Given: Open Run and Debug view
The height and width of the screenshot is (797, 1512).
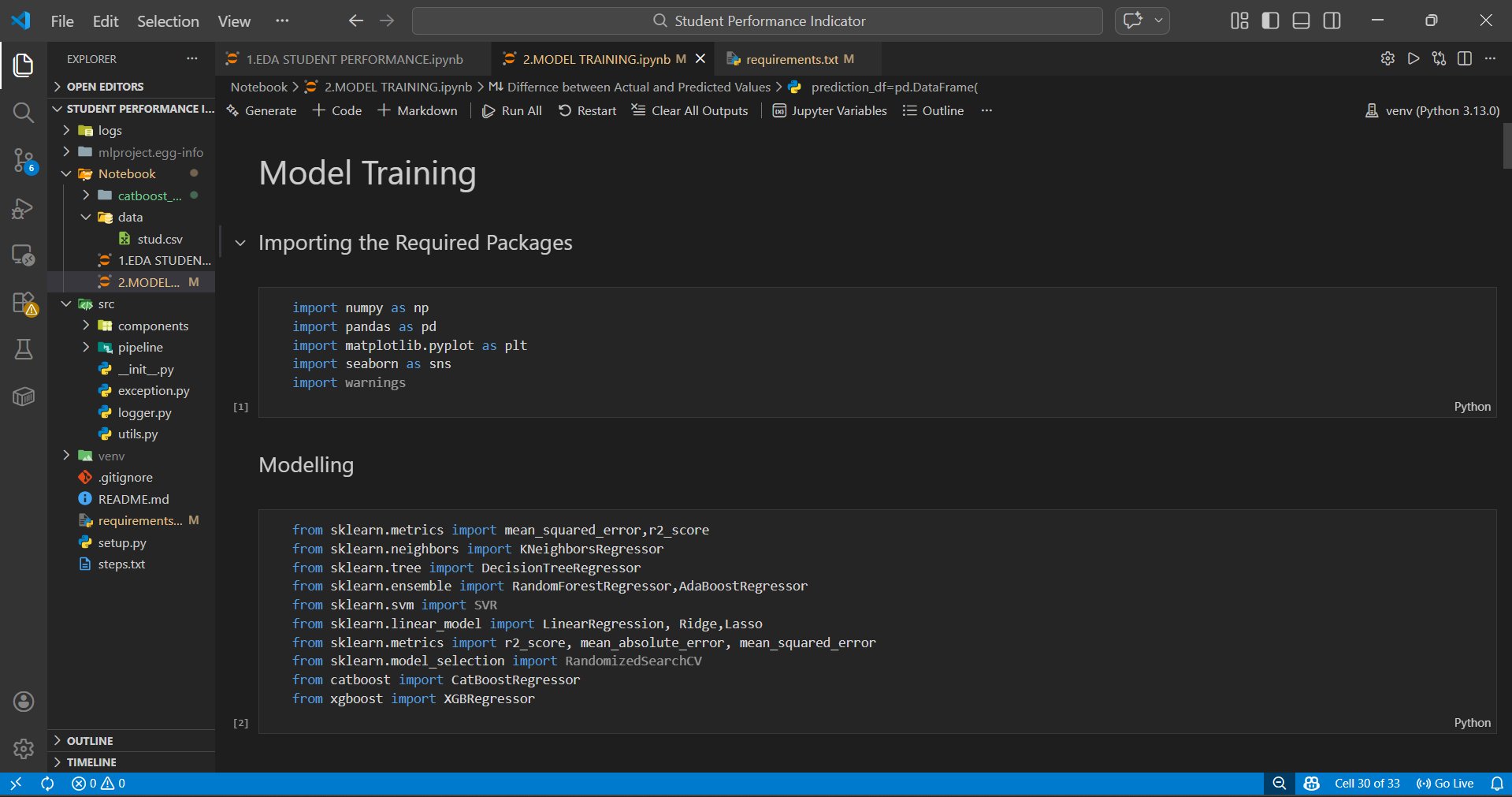Looking at the screenshot, I should (24, 209).
